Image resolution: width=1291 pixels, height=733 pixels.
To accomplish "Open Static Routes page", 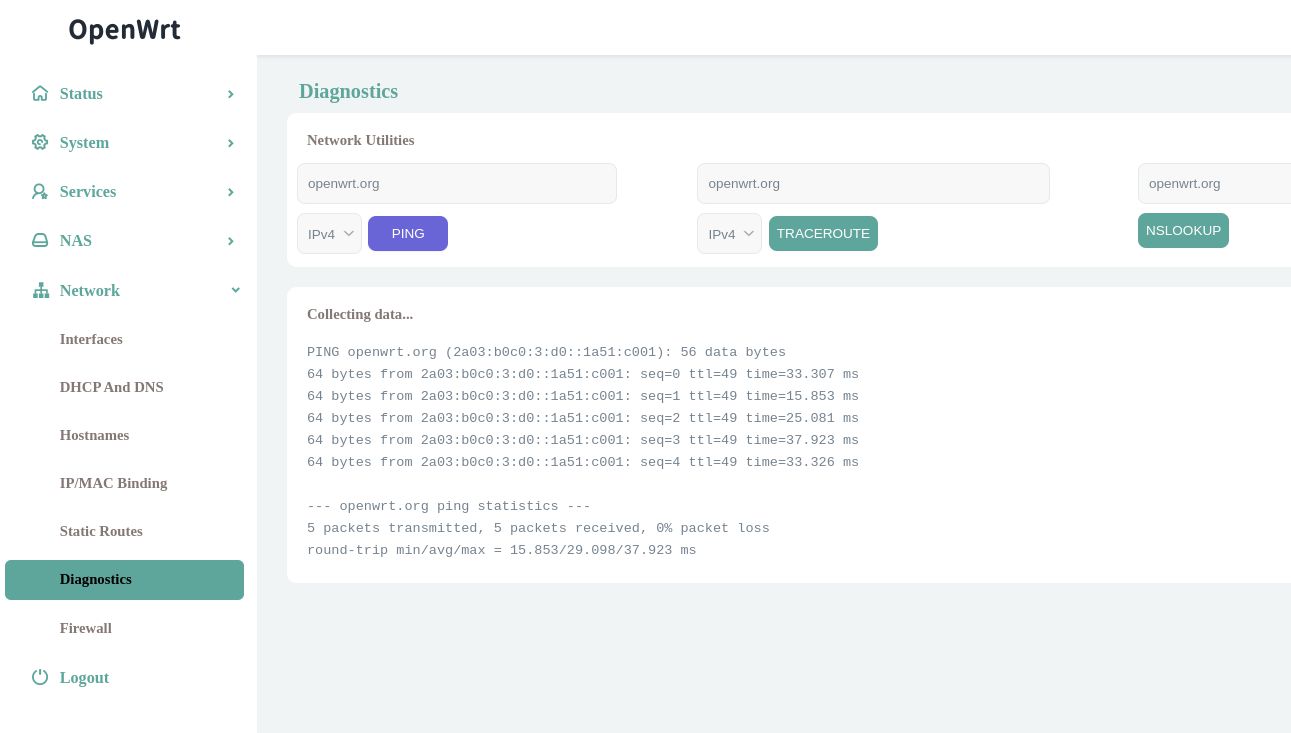I will coord(101,531).
